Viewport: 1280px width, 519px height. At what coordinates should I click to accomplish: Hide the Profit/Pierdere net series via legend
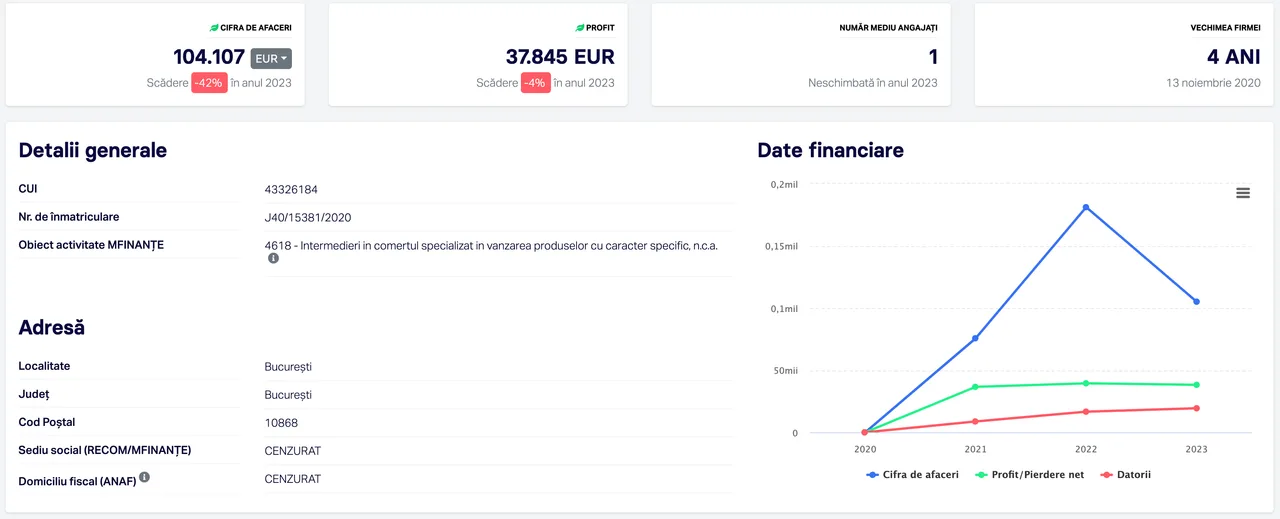tap(1030, 475)
